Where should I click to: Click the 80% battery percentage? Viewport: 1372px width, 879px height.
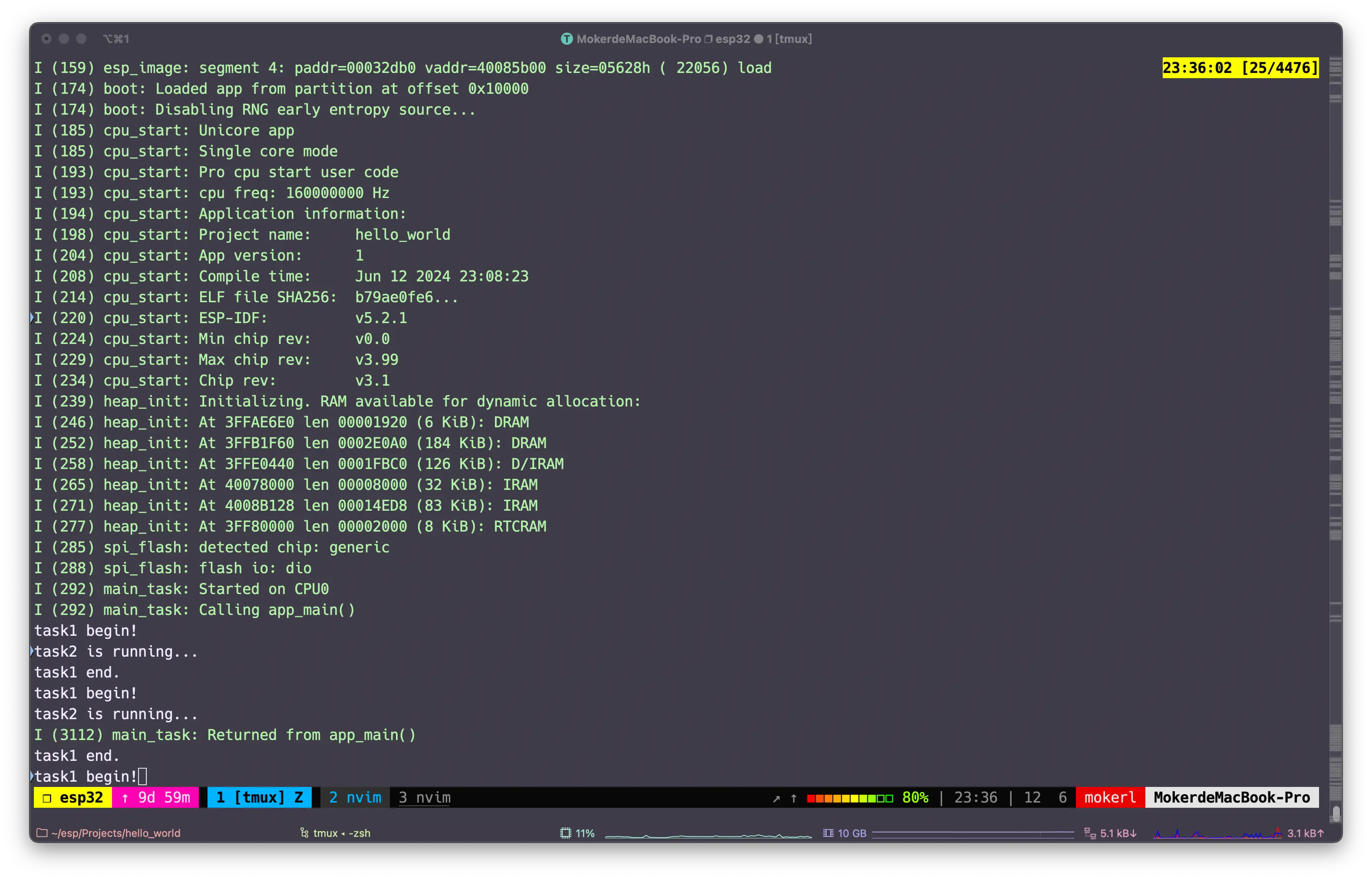[x=915, y=797]
